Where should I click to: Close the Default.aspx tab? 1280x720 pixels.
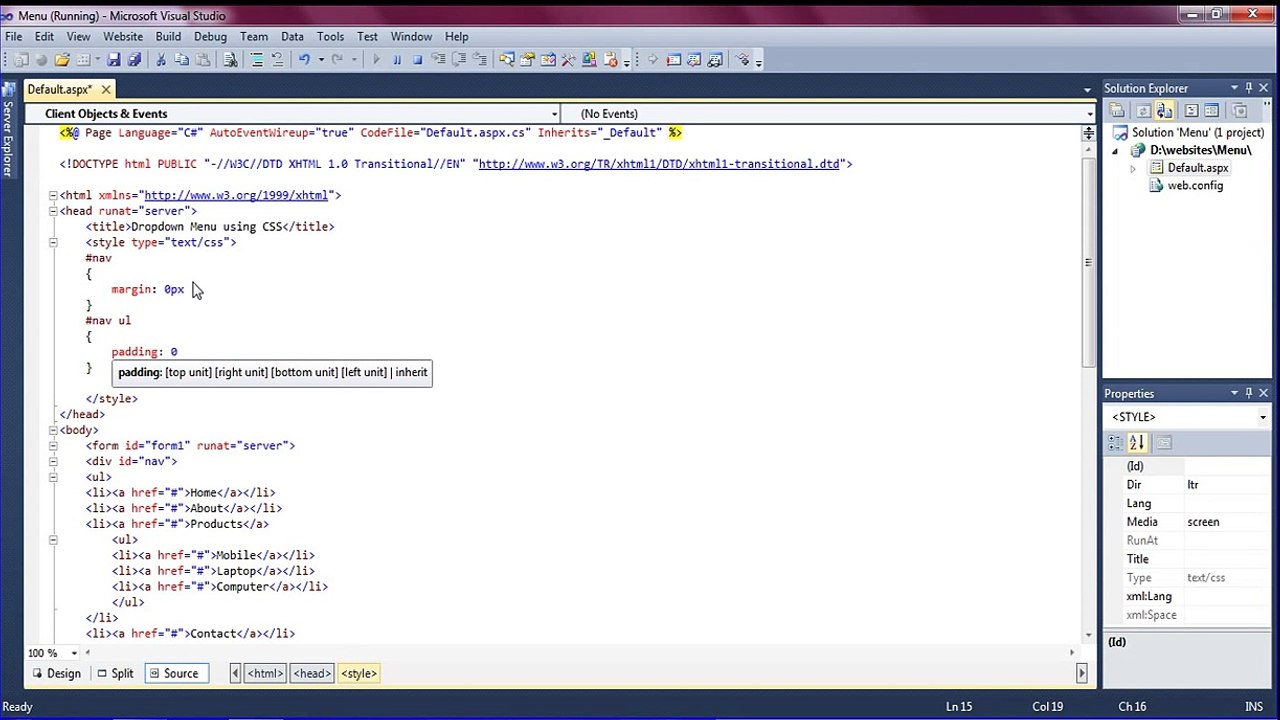[106, 89]
